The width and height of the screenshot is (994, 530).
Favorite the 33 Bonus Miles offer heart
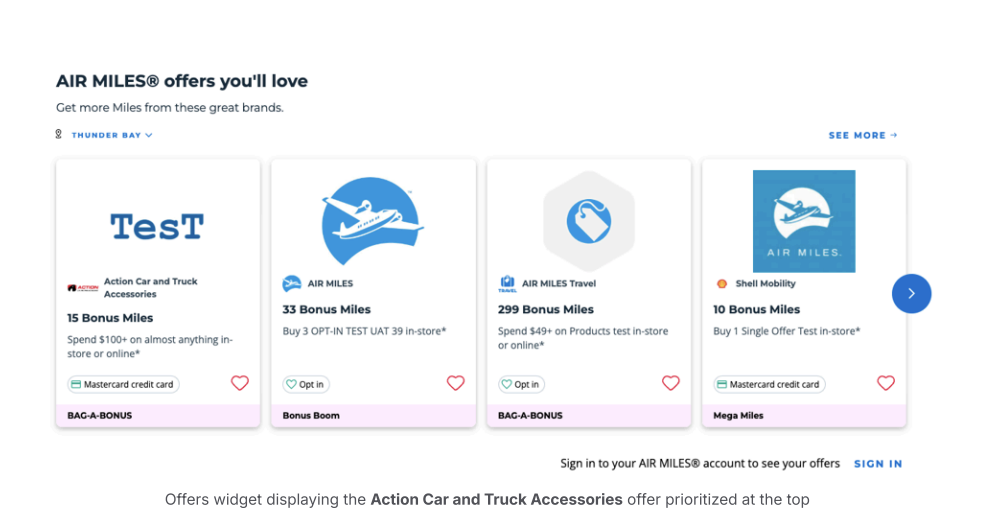[x=455, y=383]
